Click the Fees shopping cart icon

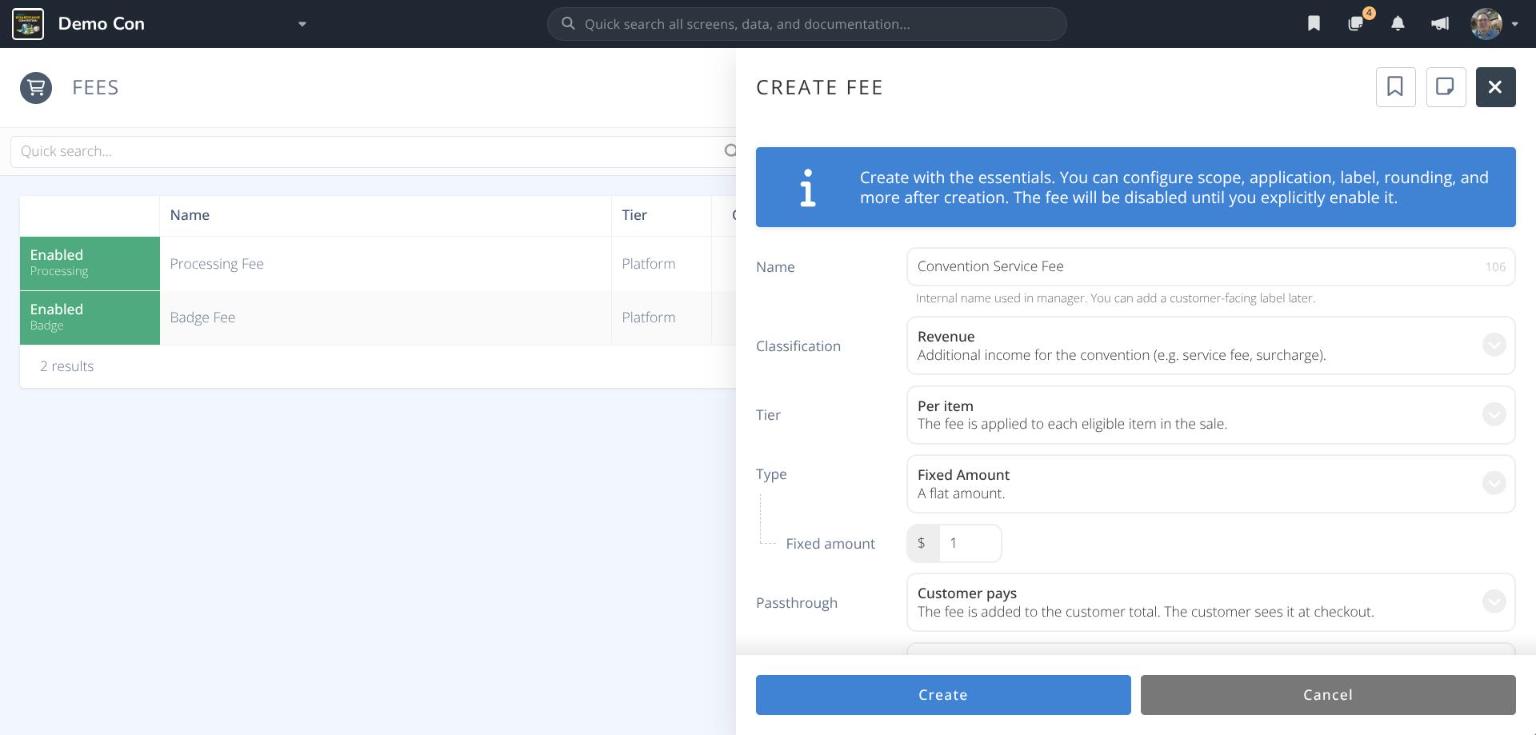click(x=36, y=87)
